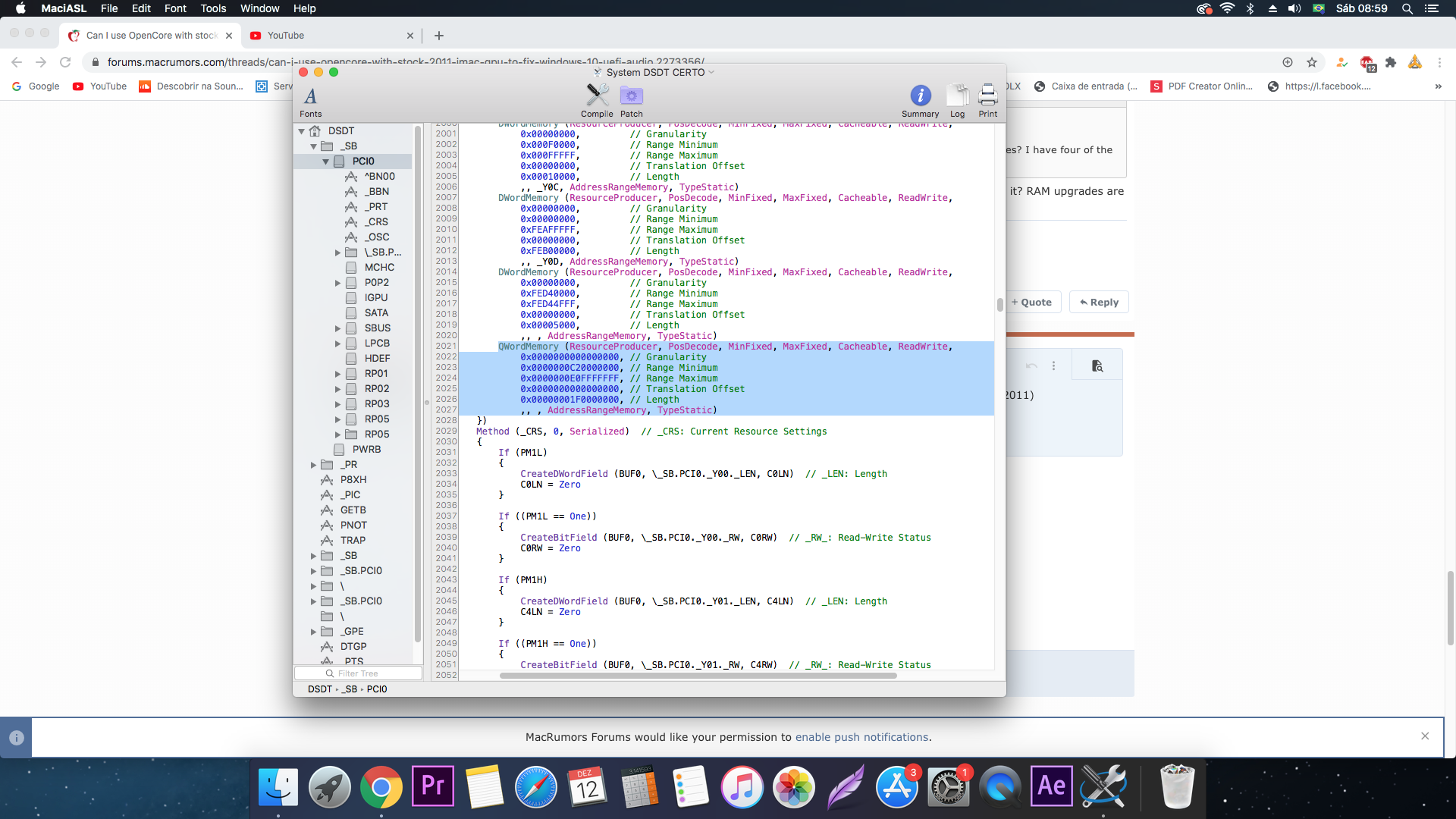Viewport: 1456px width, 819px height.
Task: Expand the _GPE folder
Action: click(314, 632)
